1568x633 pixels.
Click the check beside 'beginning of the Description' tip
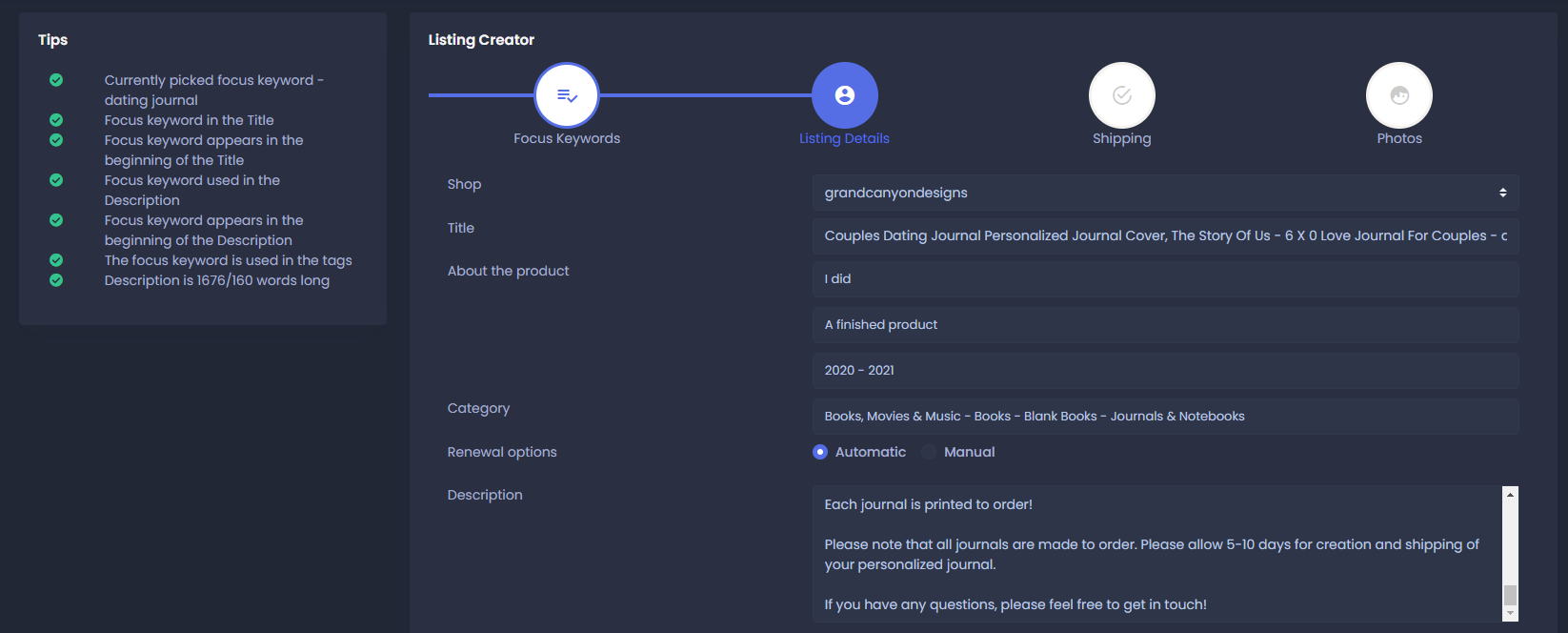56,220
